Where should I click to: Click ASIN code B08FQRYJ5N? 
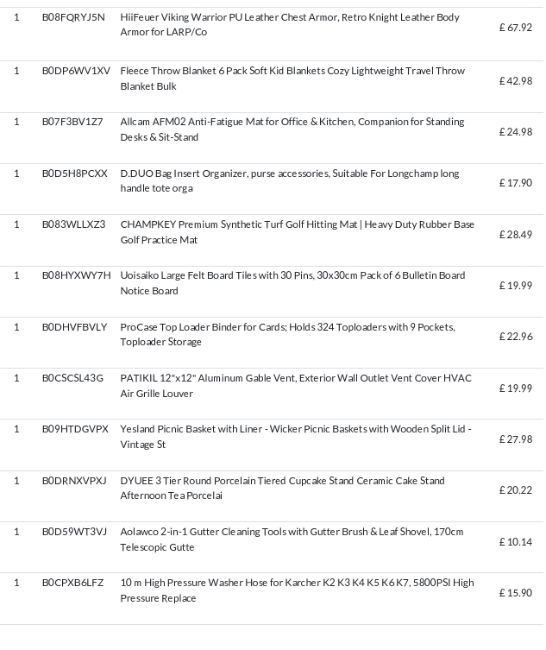pos(73,17)
